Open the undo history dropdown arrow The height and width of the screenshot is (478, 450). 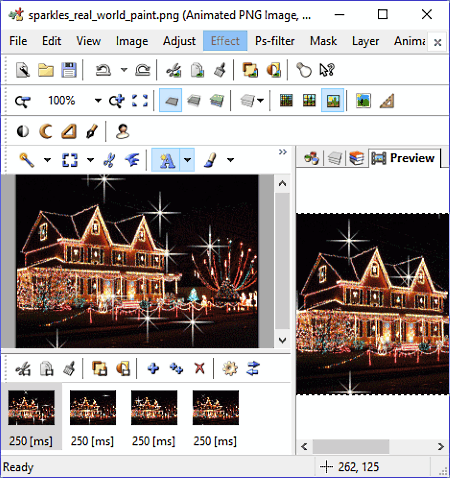point(124,70)
